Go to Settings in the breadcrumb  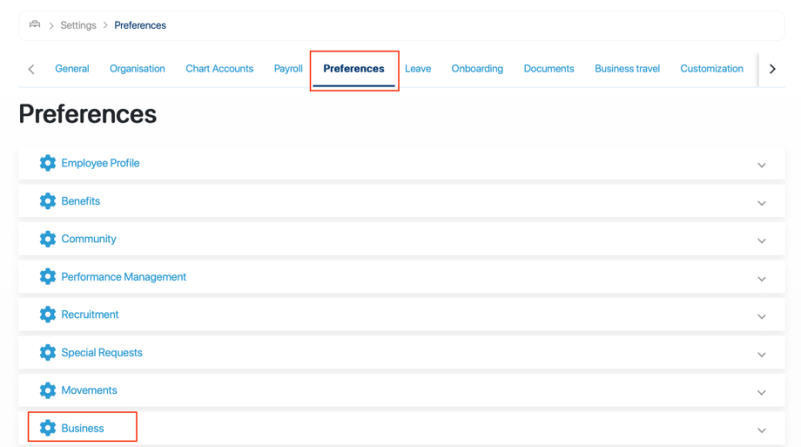(81, 25)
